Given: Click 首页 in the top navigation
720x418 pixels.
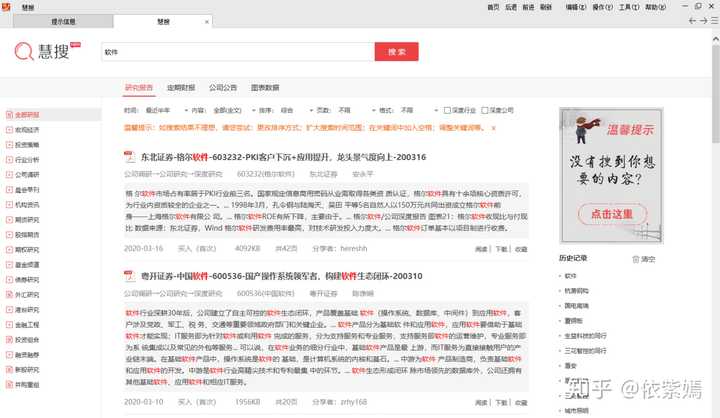Looking at the screenshot, I should click(493, 7).
